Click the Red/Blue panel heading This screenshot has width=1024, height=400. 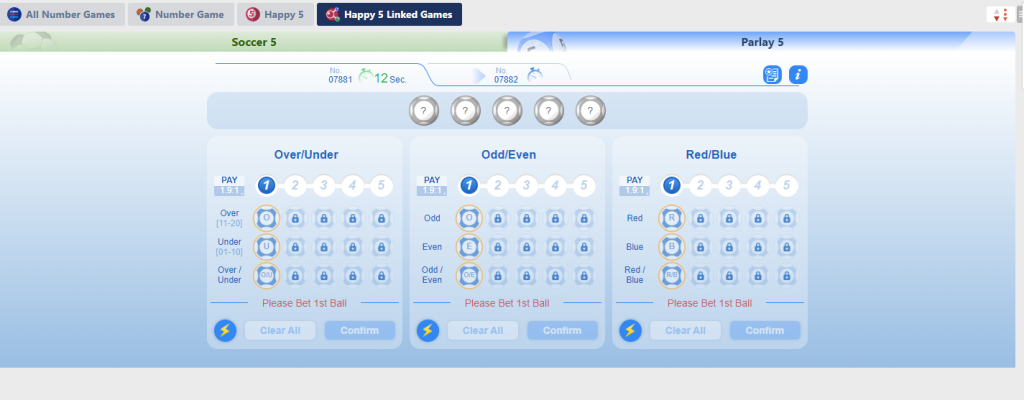tap(711, 155)
